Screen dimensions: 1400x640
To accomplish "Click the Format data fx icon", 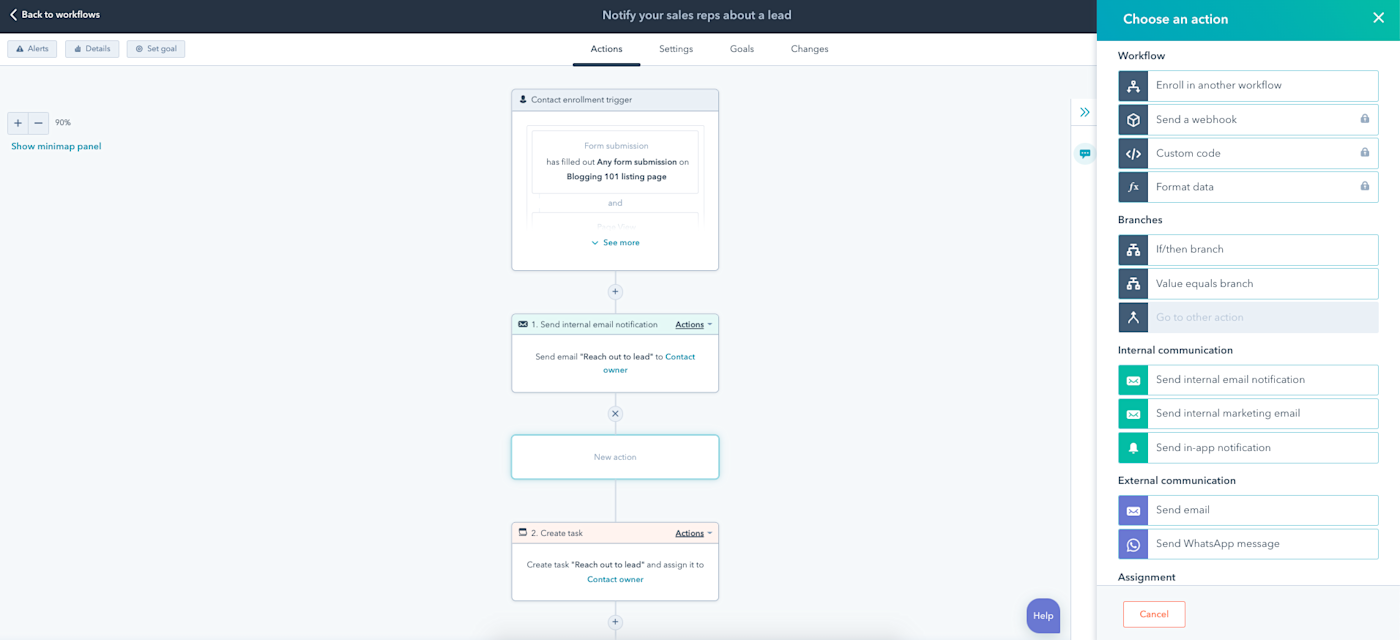I will (1133, 187).
